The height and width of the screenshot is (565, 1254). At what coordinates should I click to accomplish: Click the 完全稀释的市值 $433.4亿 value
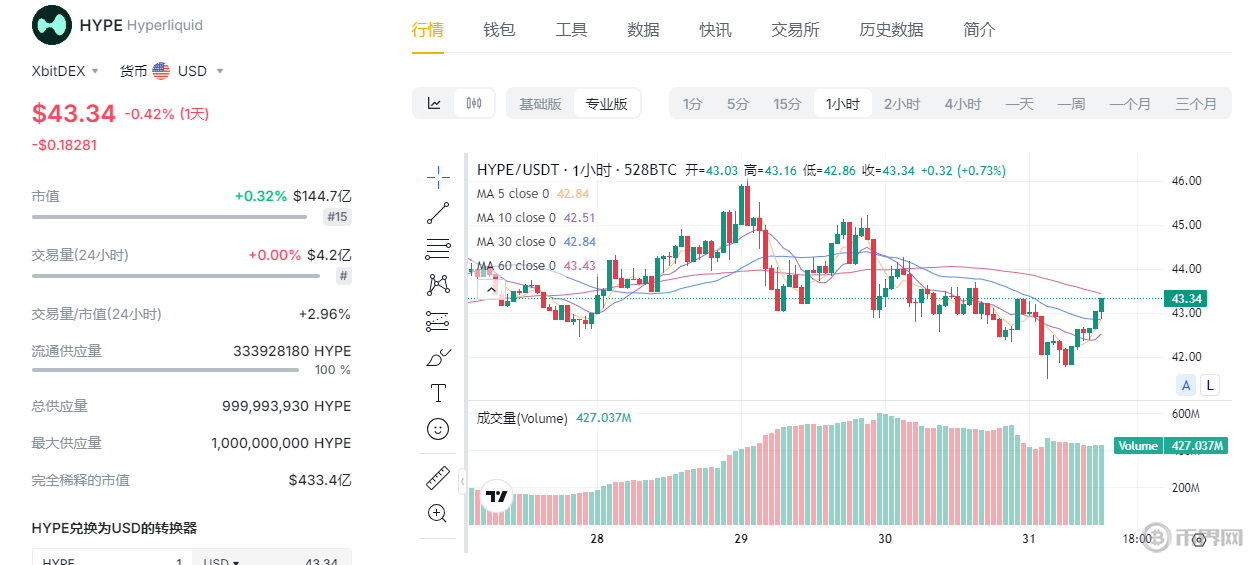click(x=320, y=480)
